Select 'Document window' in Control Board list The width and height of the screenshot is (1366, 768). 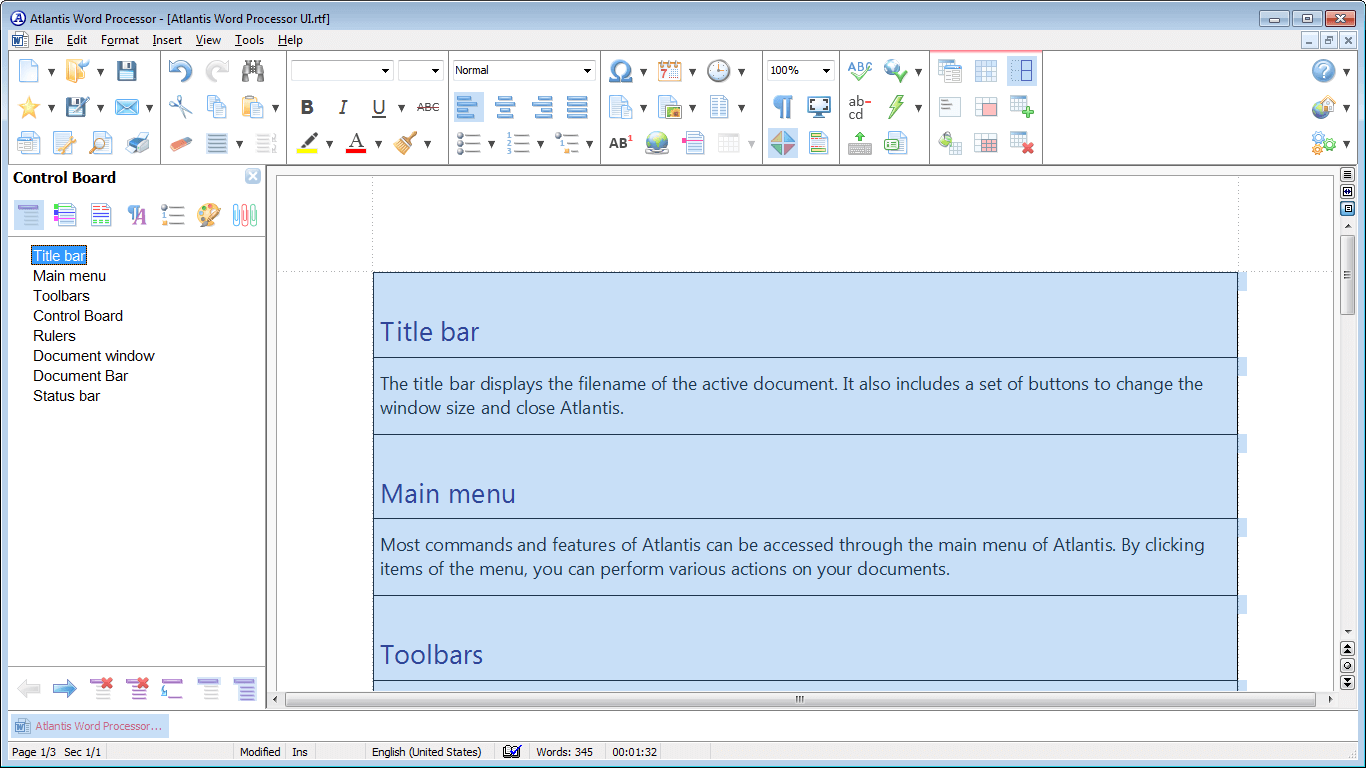click(94, 356)
